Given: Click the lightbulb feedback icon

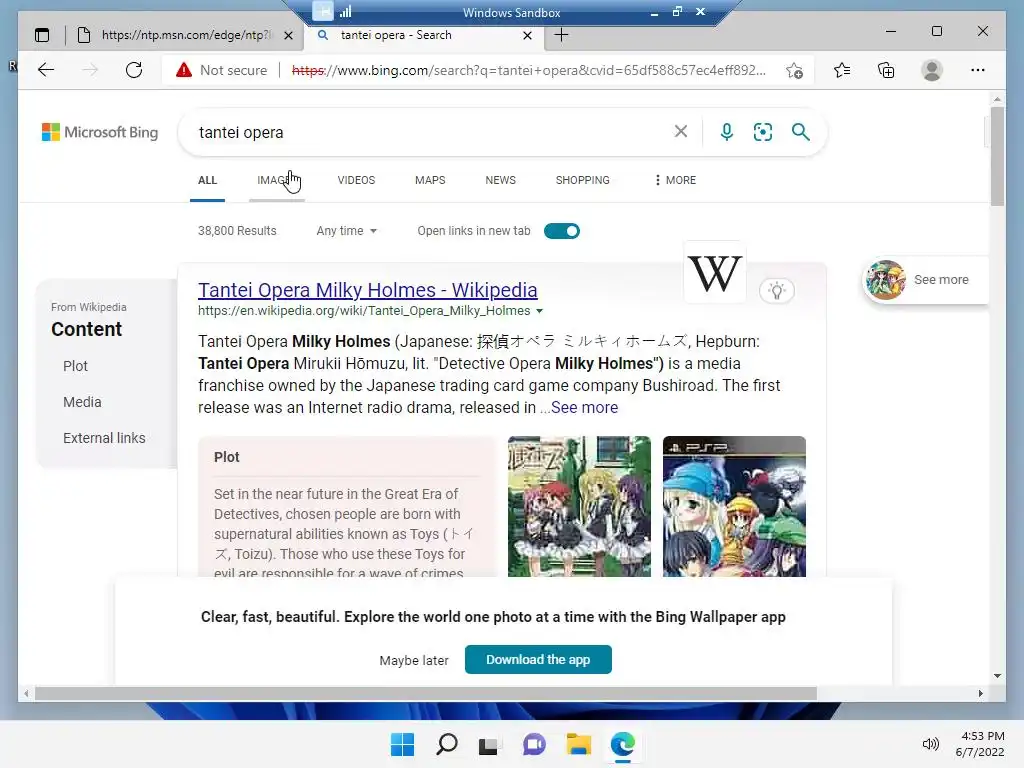Looking at the screenshot, I should pos(776,291).
